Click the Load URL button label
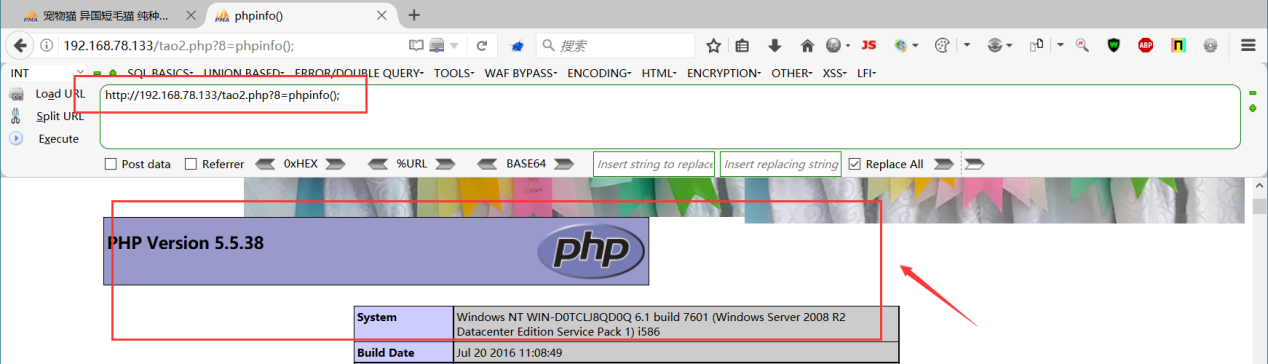Viewport: 1268px width, 364px height. pyautogui.click(x=60, y=94)
